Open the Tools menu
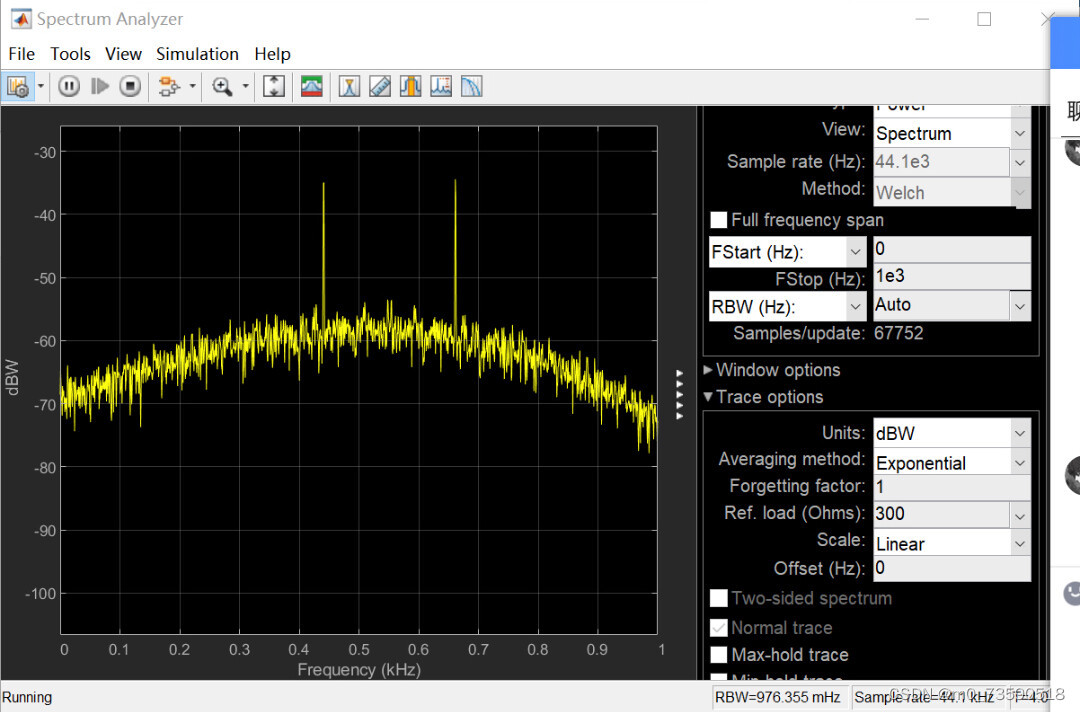This screenshot has height=712, width=1080. [x=70, y=54]
